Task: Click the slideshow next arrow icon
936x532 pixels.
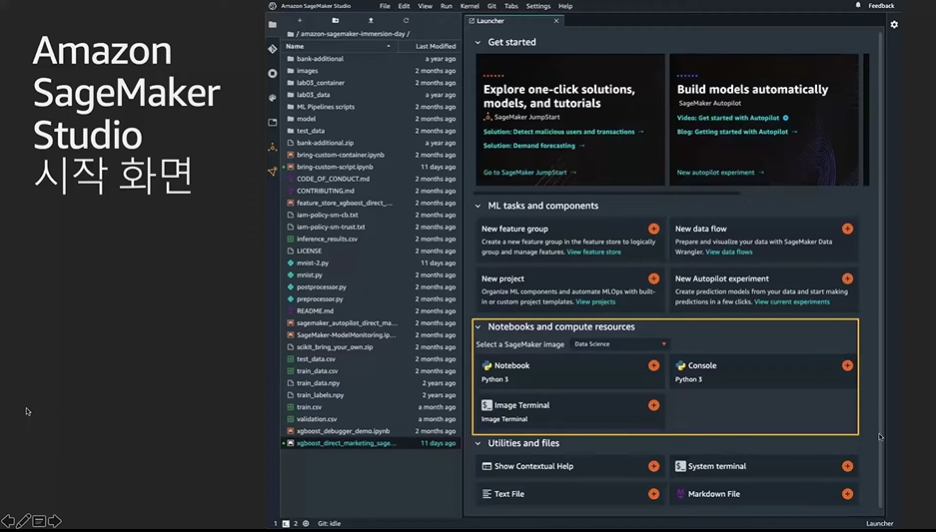Action: [55, 521]
